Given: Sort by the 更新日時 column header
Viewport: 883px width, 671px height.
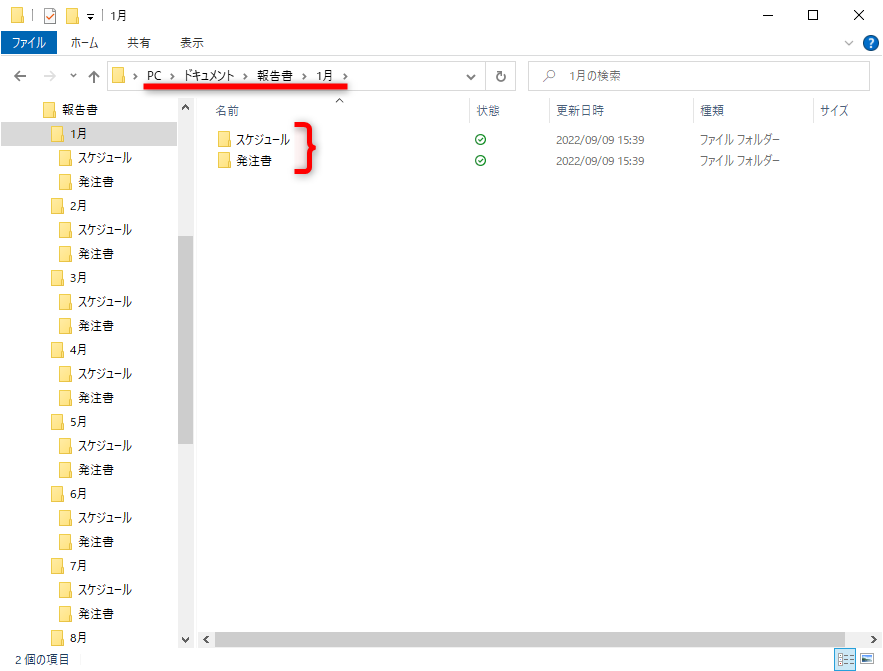Looking at the screenshot, I should click(x=579, y=110).
